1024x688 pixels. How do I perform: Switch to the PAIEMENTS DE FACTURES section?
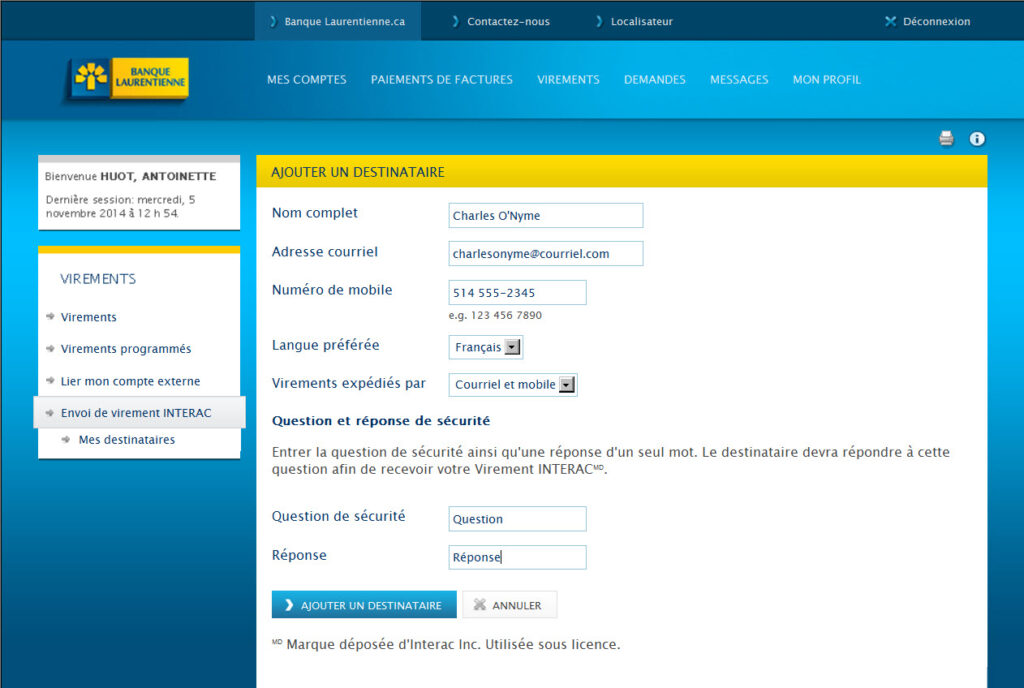point(441,79)
